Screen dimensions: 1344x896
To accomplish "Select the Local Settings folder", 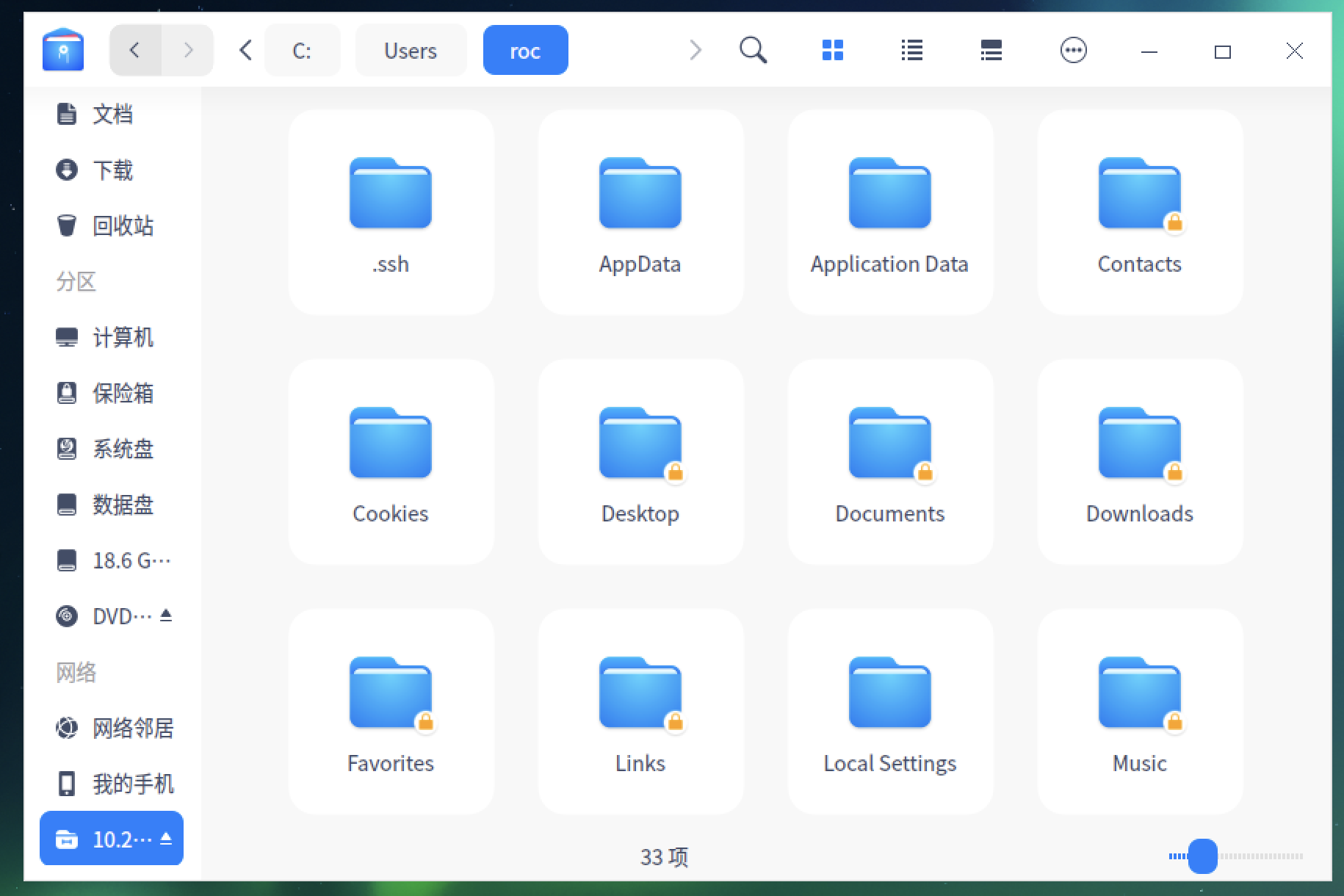I will [890, 712].
